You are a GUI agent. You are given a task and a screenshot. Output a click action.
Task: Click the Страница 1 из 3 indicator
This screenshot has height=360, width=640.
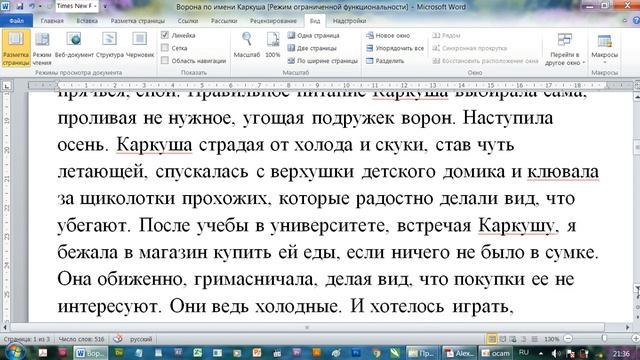[27, 339]
